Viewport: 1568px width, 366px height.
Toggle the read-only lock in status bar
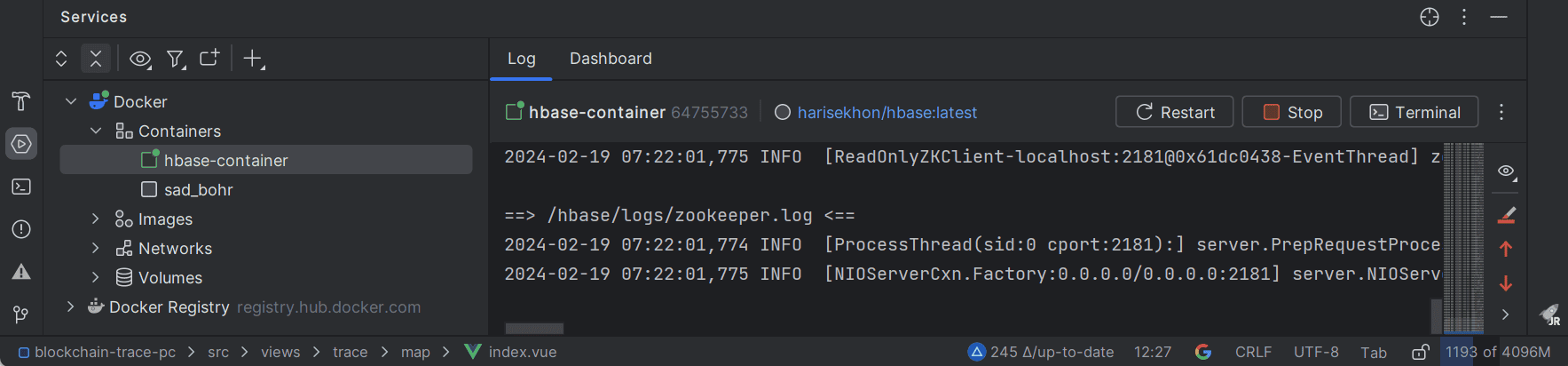1420,352
